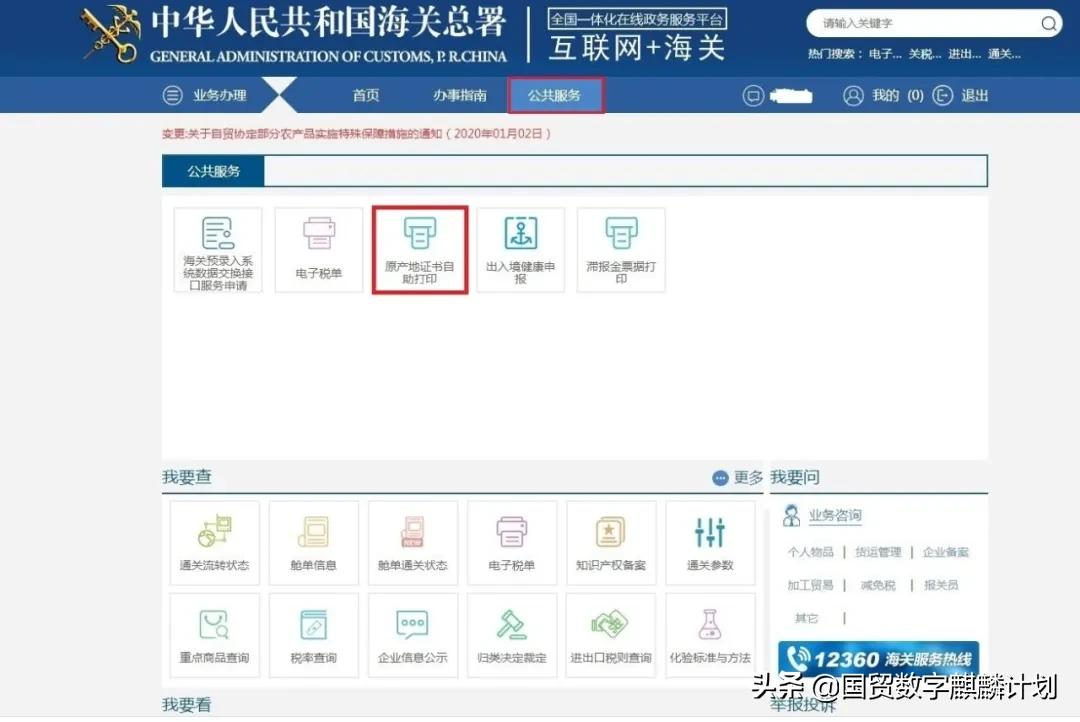Open 化验标准与方法 lab standards query
The height and width of the screenshot is (722, 1080).
point(710,634)
